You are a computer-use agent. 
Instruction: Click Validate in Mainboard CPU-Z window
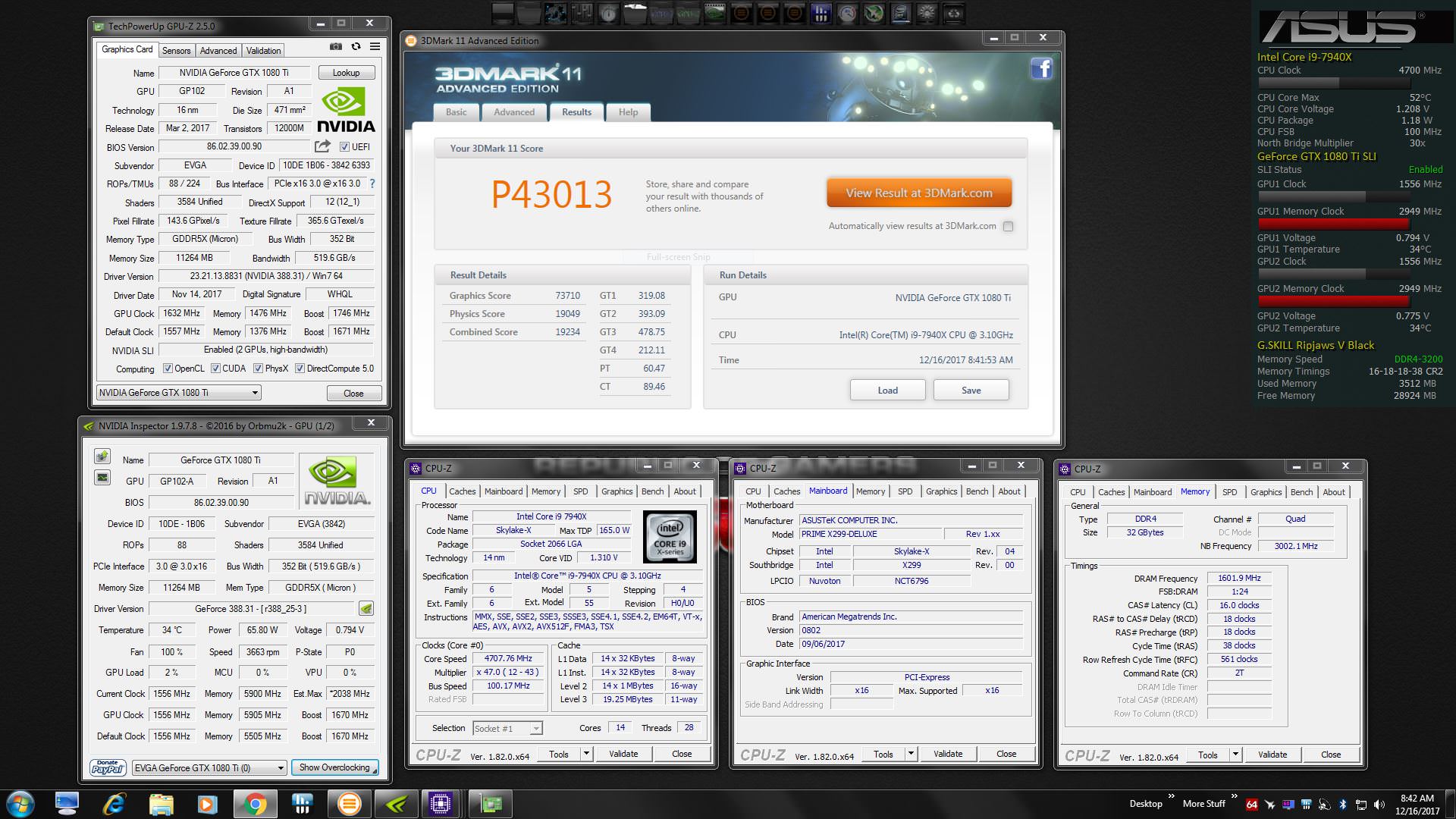pos(948,754)
